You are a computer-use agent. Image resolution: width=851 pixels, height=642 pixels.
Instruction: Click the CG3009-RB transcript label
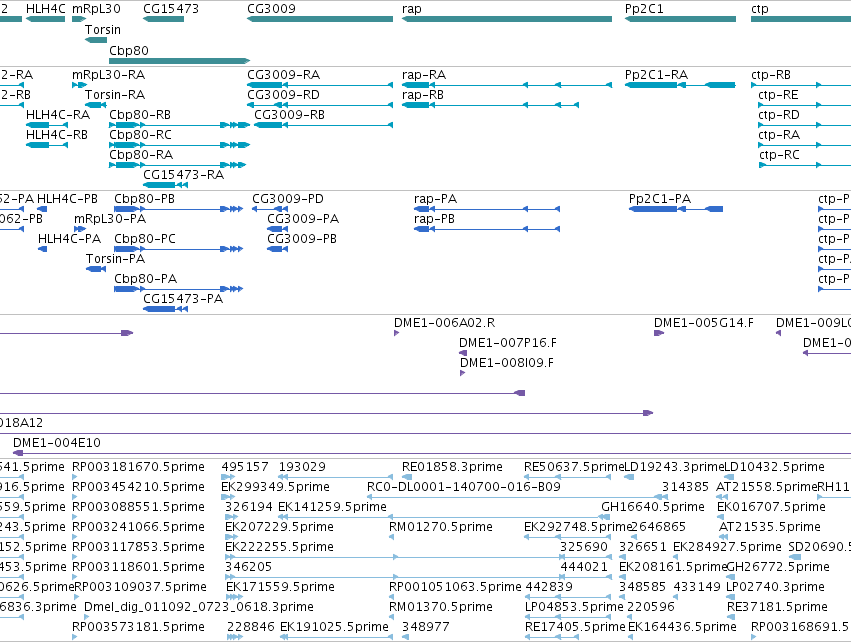[x=290, y=115]
